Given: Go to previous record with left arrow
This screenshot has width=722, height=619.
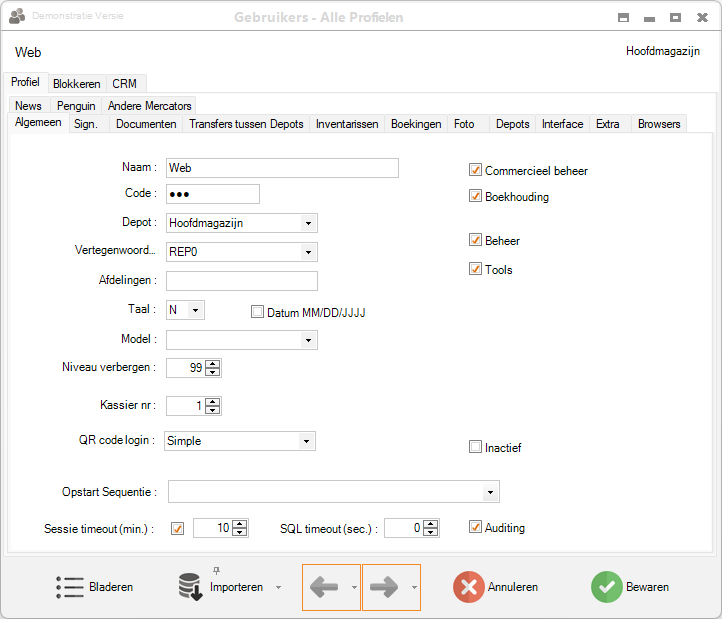Looking at the screenshot, I should (324, 587).
